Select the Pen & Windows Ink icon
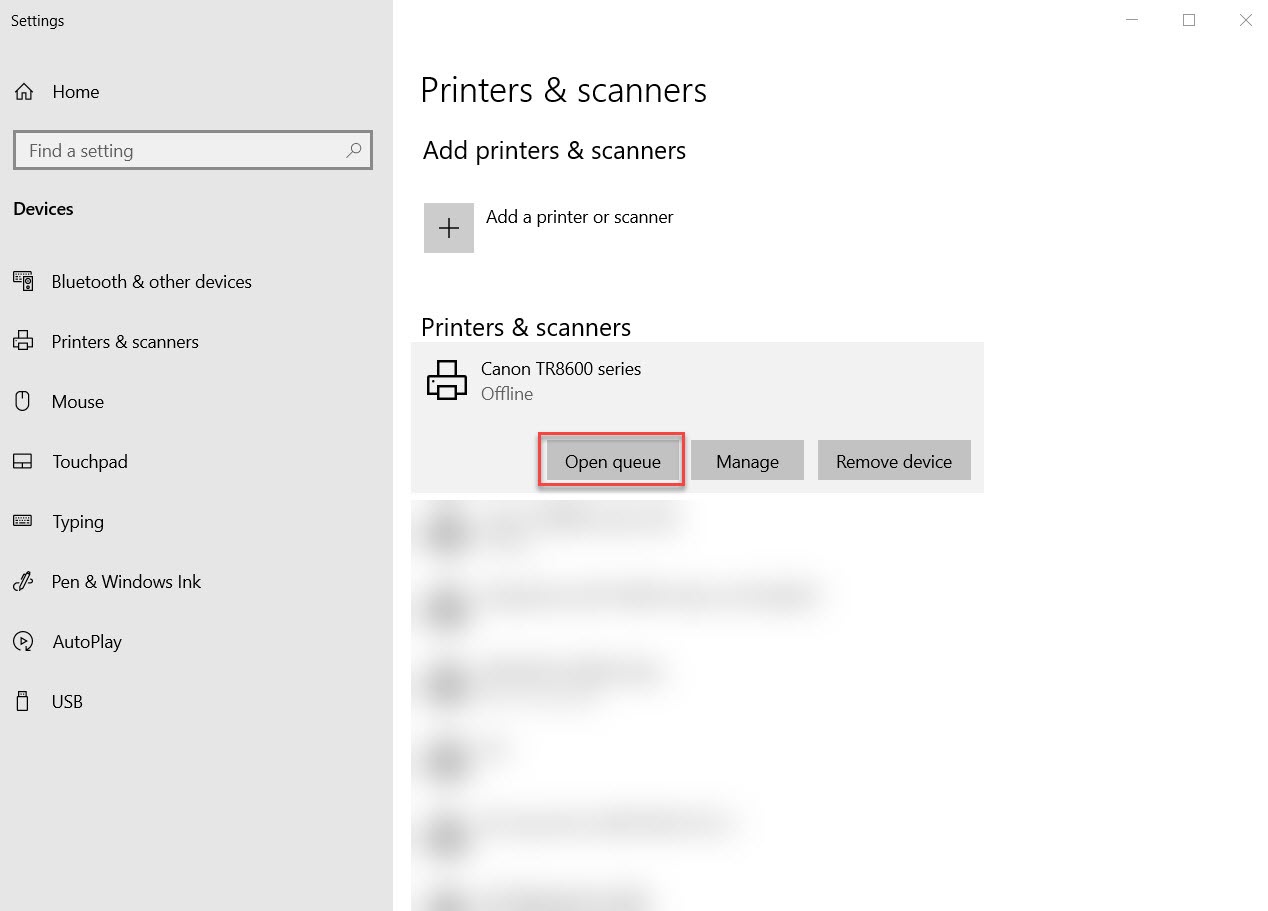The image size is (1268, 911). tap(22, 581)
